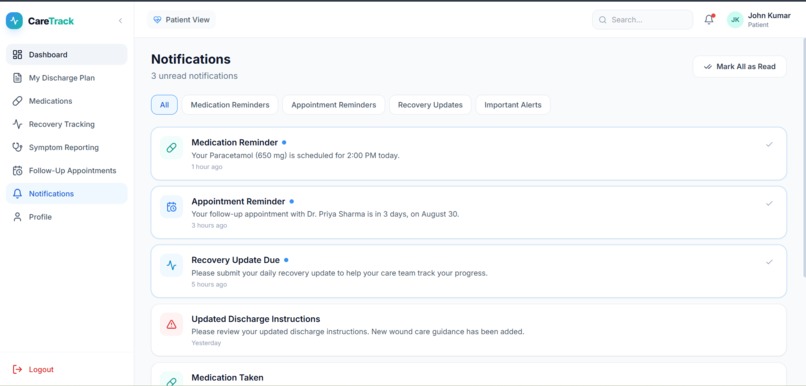Click the 'Yesterday' timestamp
This screenshot has width=806, height=386.
(x=206, y=343)
